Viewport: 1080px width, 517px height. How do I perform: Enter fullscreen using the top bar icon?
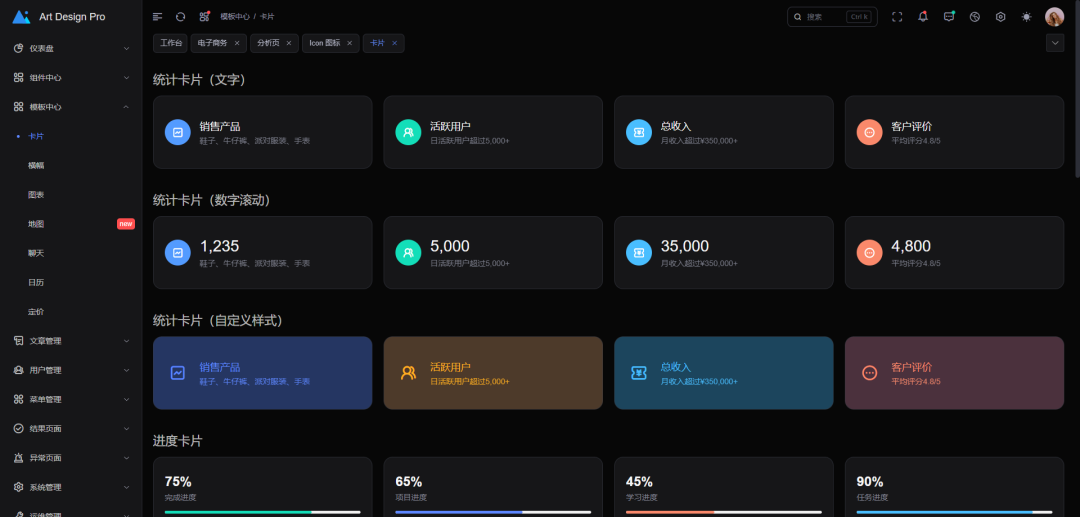897,17
